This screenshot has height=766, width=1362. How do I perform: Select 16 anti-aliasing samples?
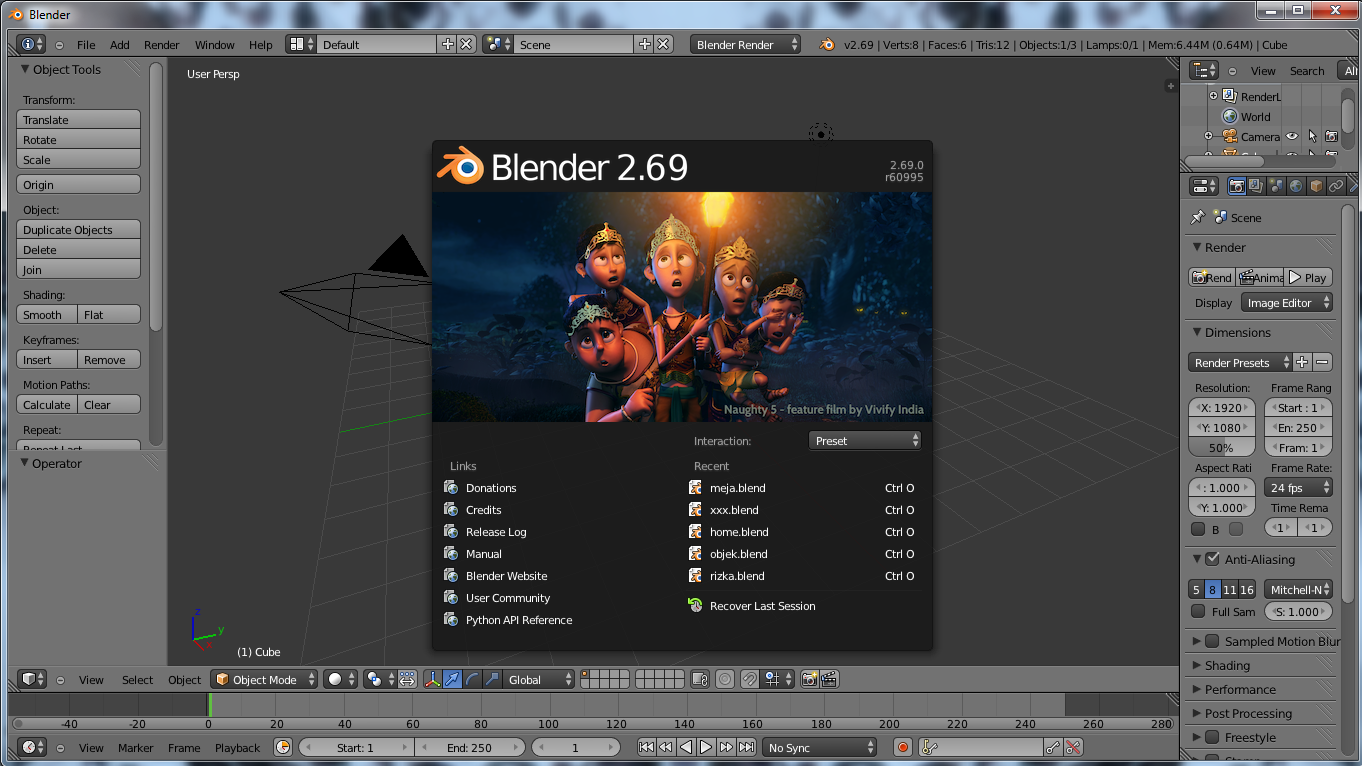tap(1247, 589)
